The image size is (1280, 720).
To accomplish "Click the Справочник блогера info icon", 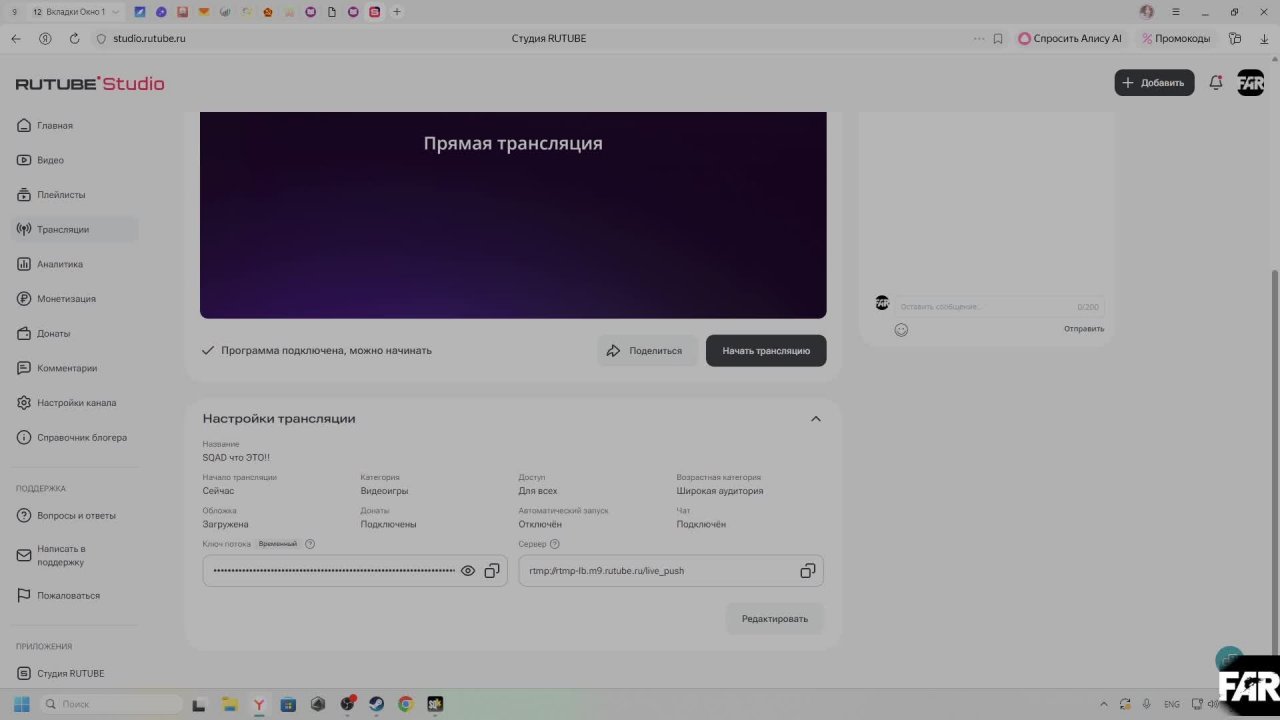I will 24,438.
